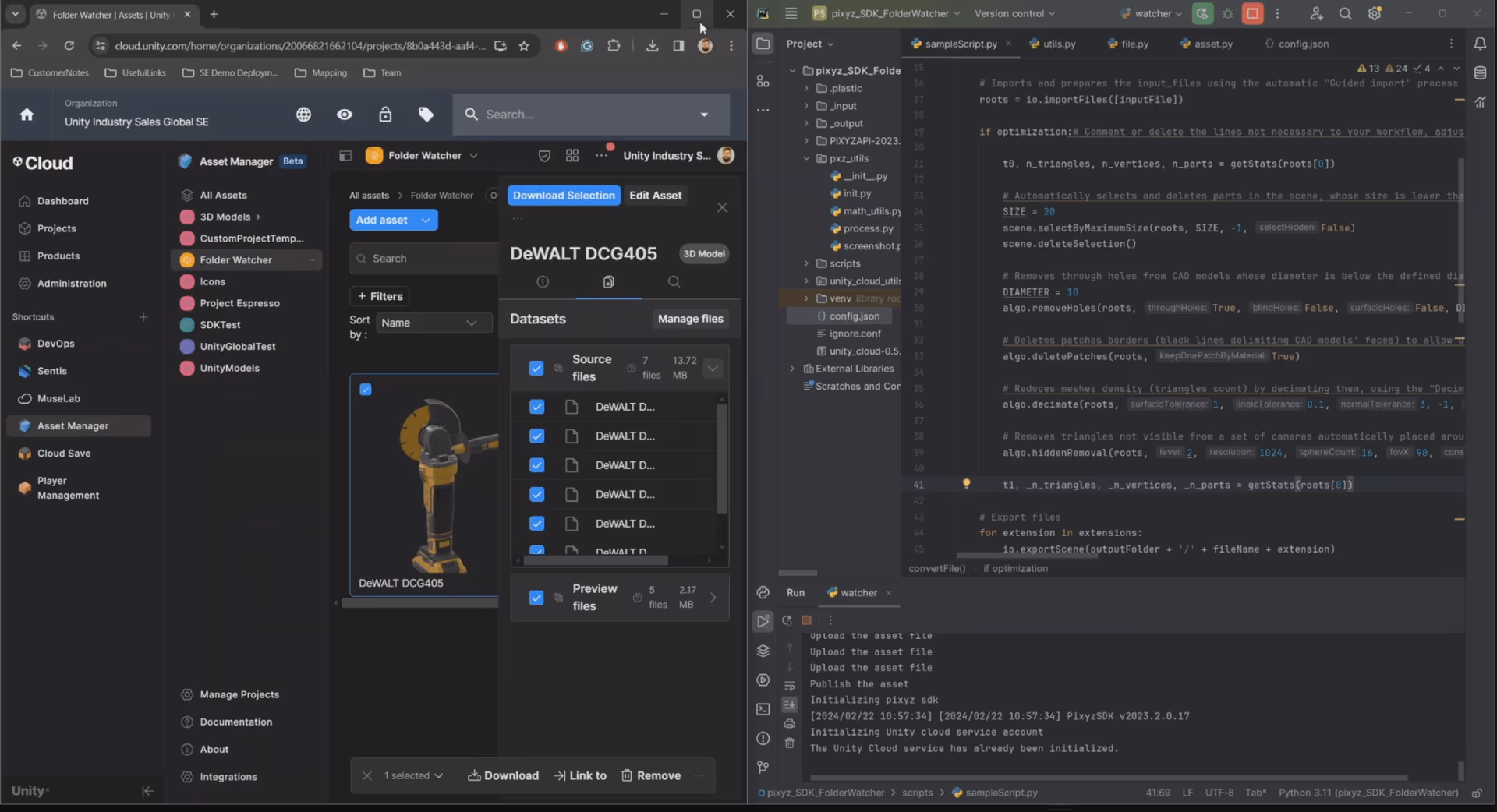Click the Manage files button
1497x812 pixels.
690,319
